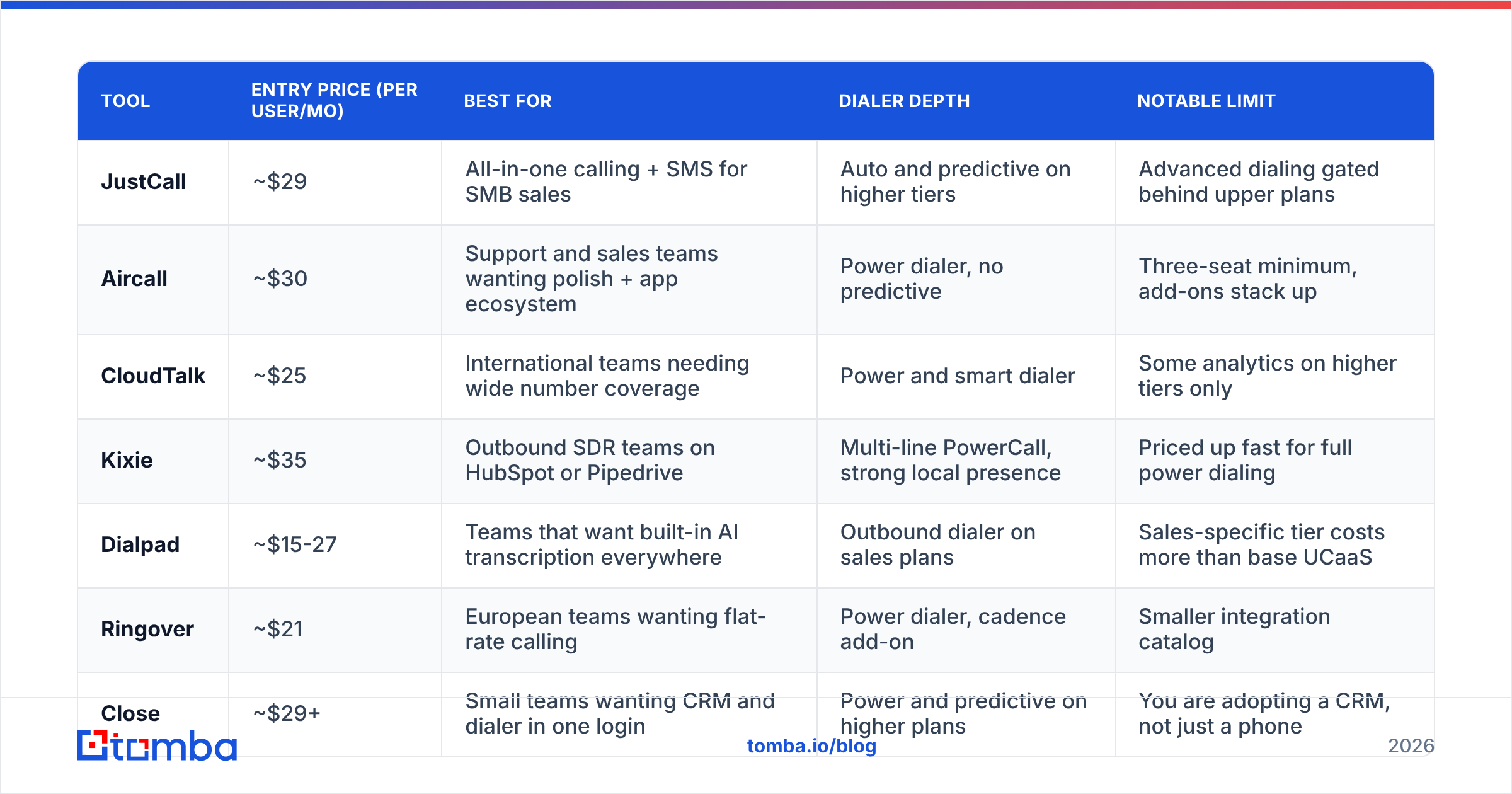The image size is (1512, 794).
Task: Select the JustCall tool name
Action: [x=144, y=181]
